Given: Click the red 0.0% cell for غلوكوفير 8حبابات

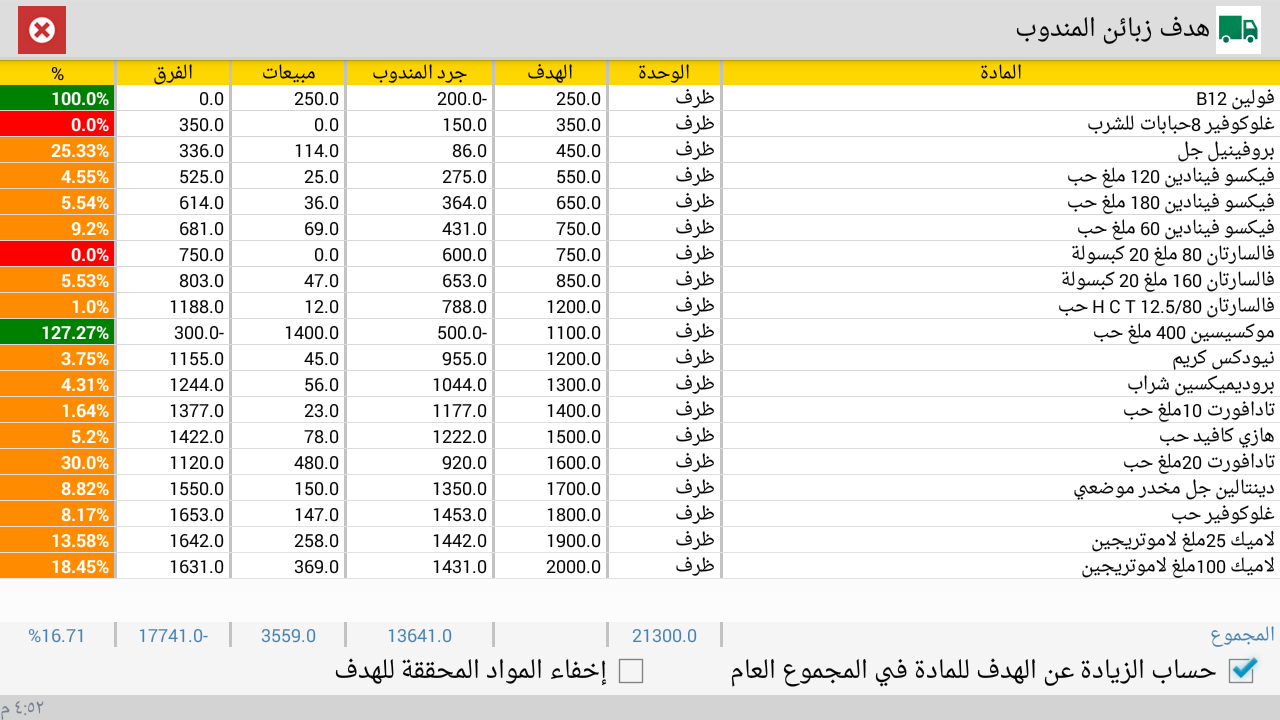Looking at the screenshot, I should click(x=57, y=124).
